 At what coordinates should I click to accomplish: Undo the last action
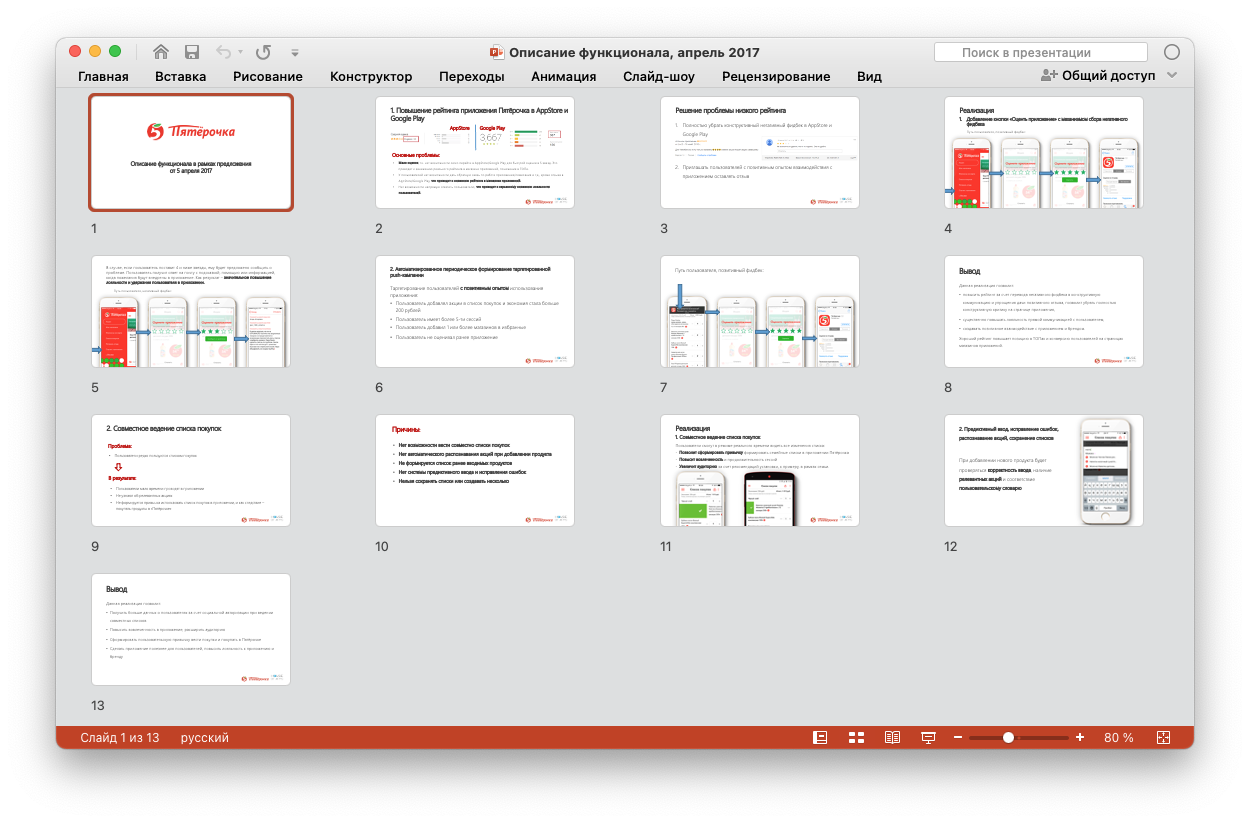[223, 52]
